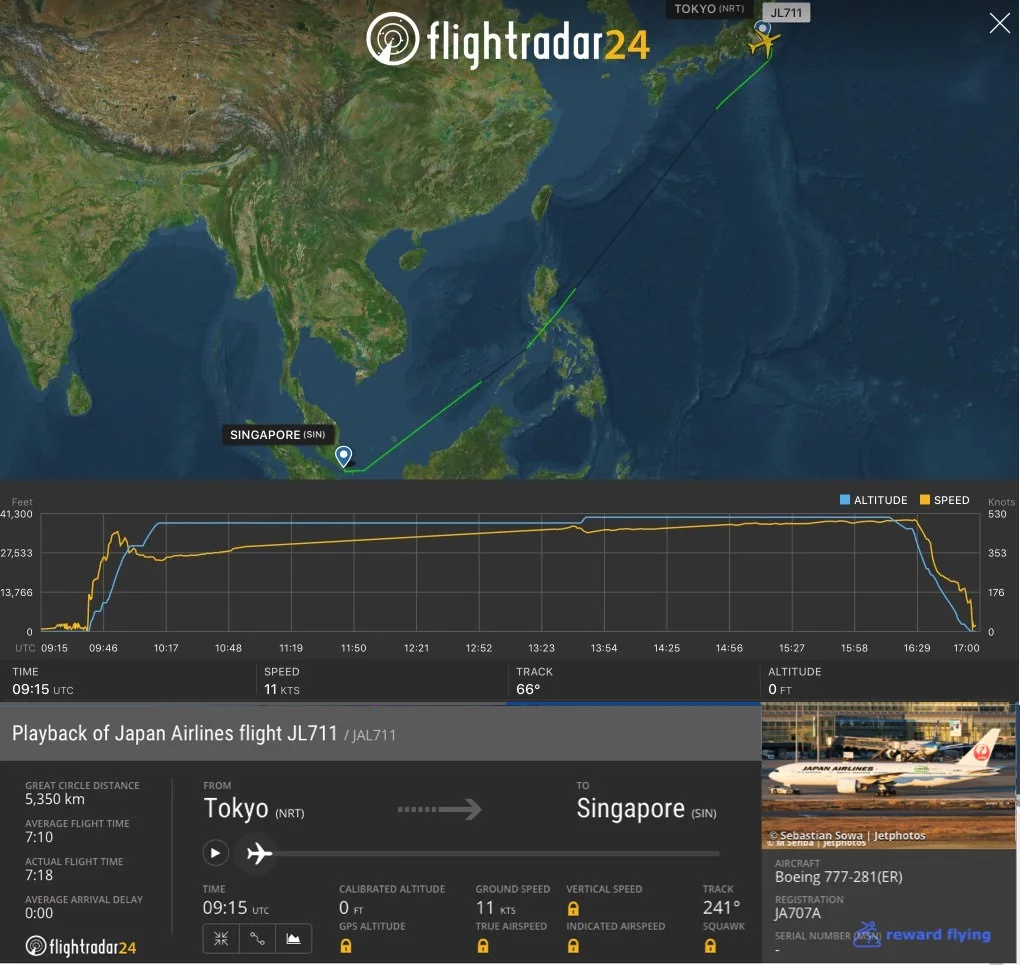The width and height of the screenshot is (1020, 965).
Task: Click the 0:00 average arrival delay
Action: pos(39,913)
